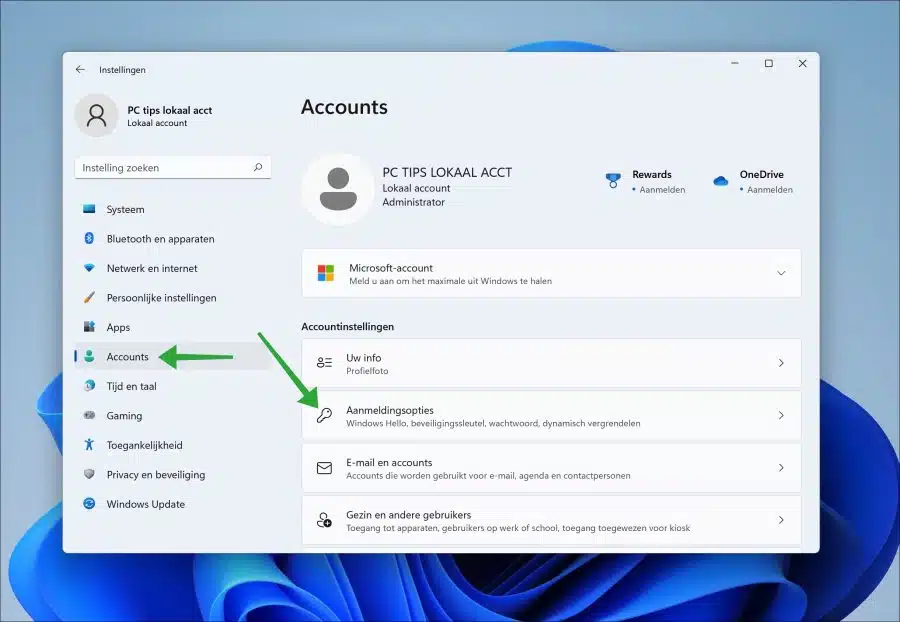Click the Administrator text

[413, 202]
